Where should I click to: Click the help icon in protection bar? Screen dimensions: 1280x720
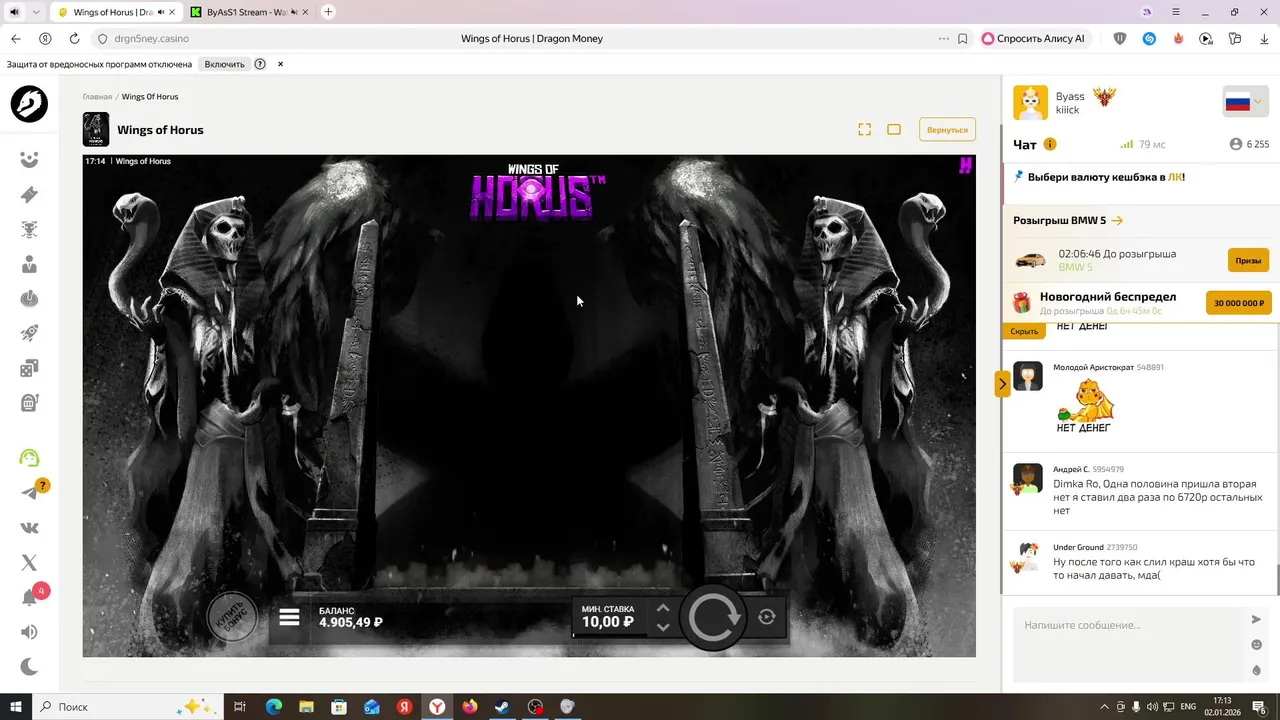tap(260, 64)
